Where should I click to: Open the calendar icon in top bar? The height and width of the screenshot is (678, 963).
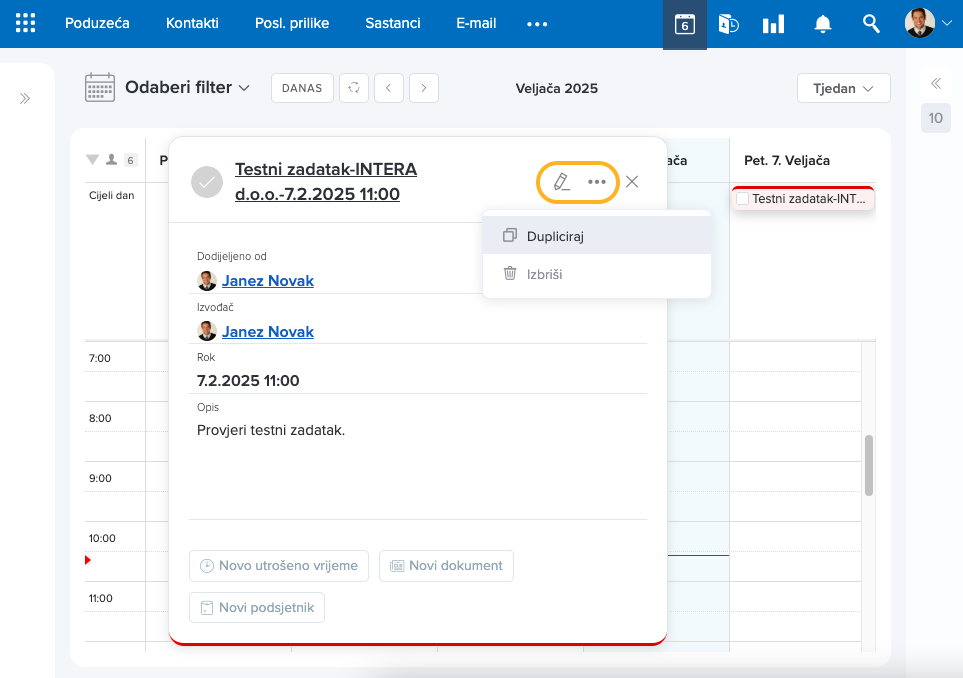(684, 24)
